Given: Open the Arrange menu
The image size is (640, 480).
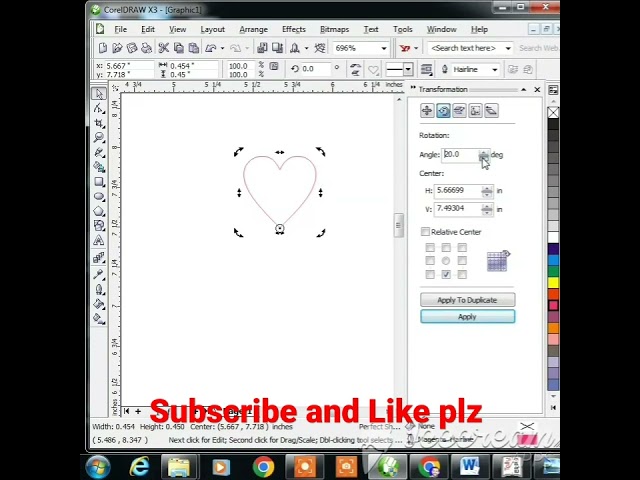Looking at the screenshot, I should coord(253,29).
